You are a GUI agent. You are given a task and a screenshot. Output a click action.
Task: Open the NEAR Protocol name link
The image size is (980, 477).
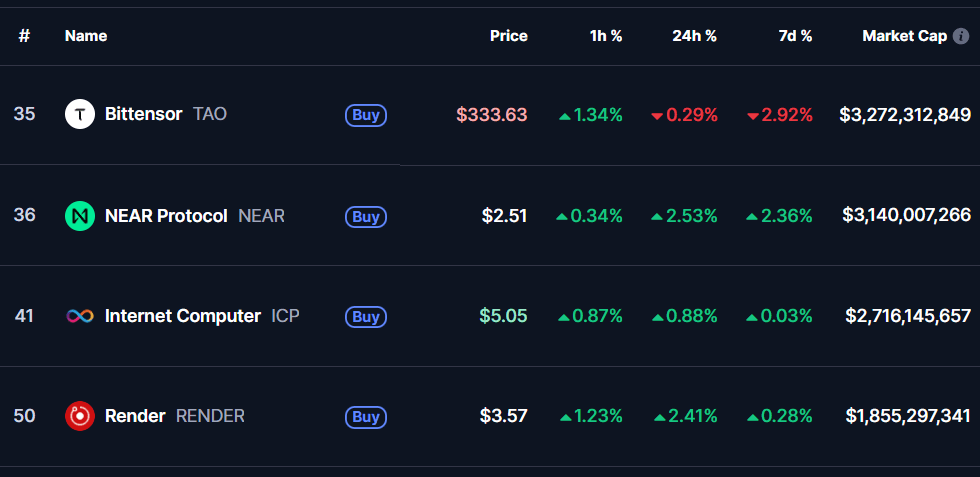(x=166, y=215)
